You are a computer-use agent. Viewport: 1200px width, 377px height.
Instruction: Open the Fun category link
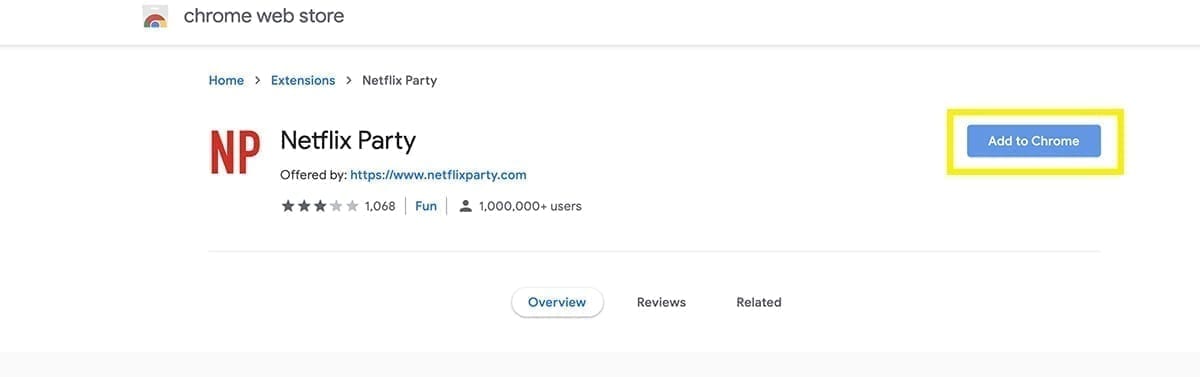tap(426, 206)
